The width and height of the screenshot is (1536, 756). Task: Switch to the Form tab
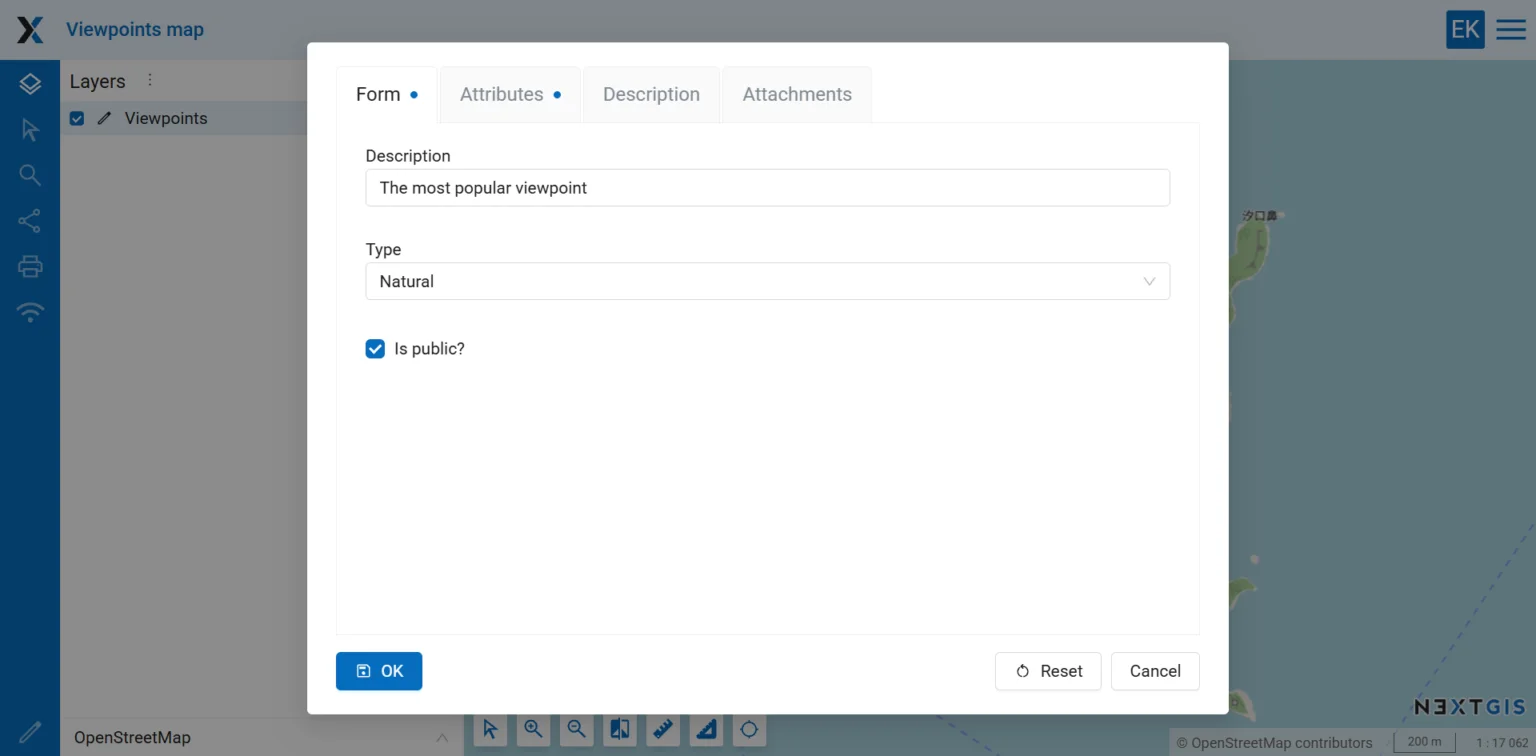(x=387, y=94)
